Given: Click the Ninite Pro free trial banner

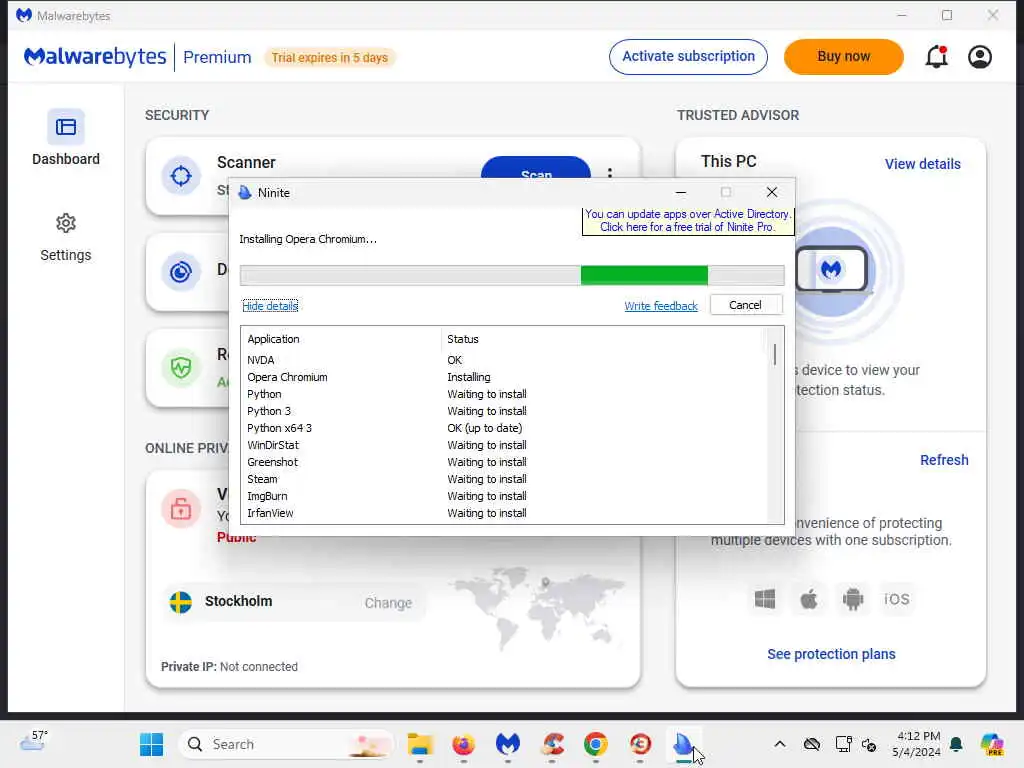Looking at the screenshot, I should click(688, 221).
